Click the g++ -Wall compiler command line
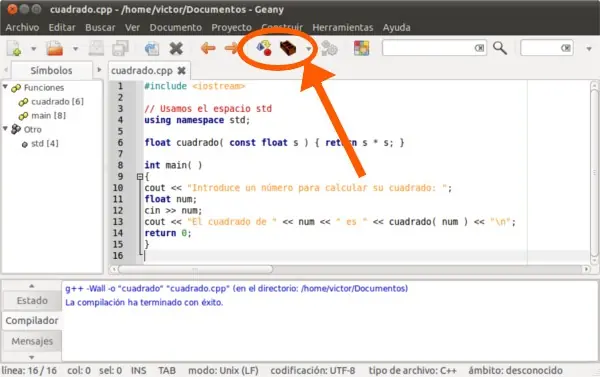This screenshot has width=600, height=377. [x=236, y=288]
